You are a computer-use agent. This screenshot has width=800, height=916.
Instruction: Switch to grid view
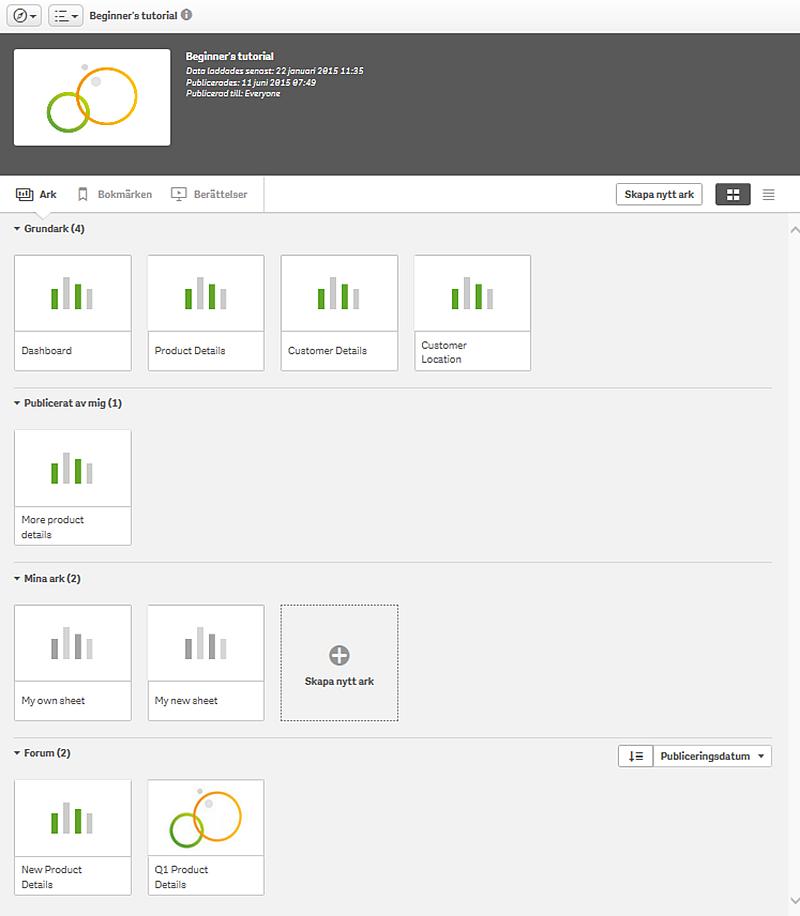point(733,195)
